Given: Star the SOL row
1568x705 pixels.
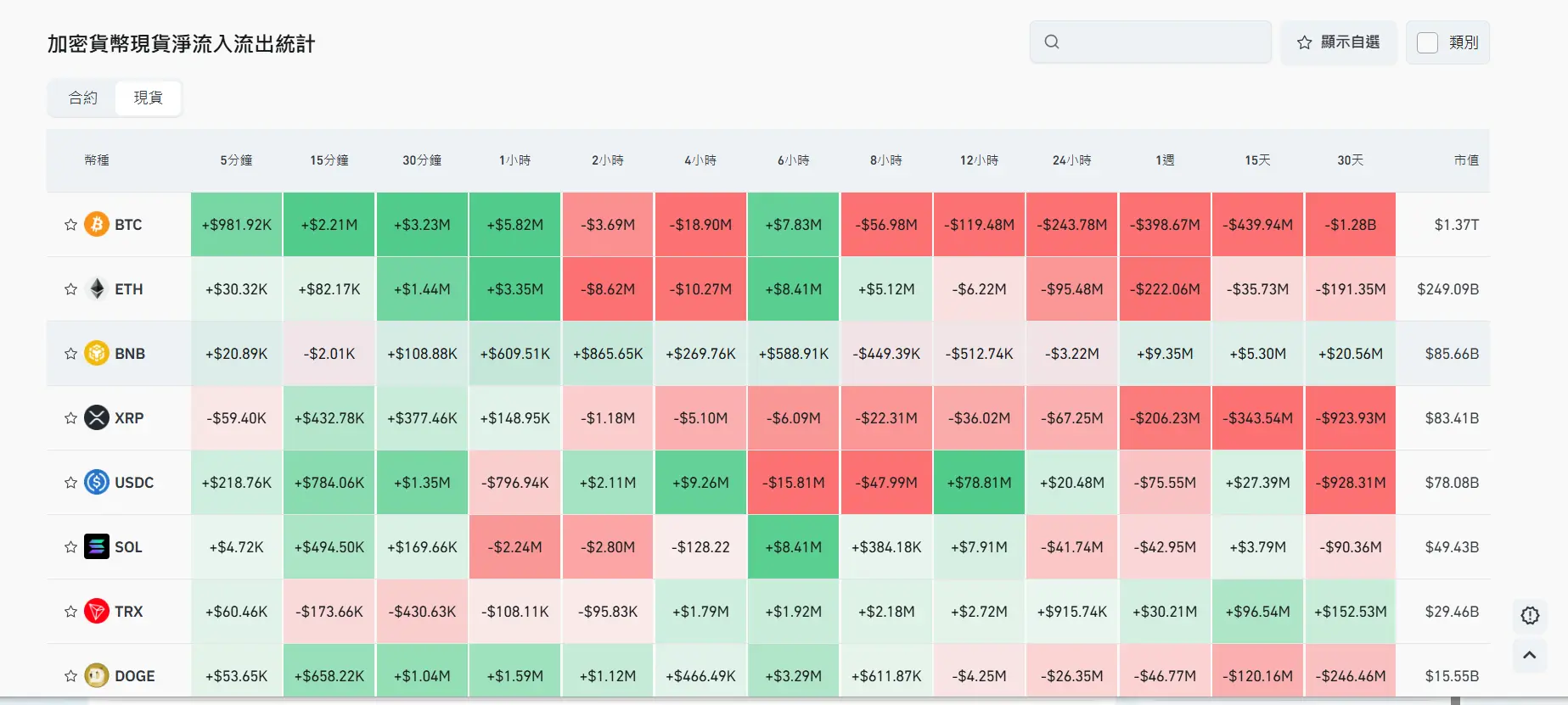Looking at the screenshot, I should click(x=70, y=547).
